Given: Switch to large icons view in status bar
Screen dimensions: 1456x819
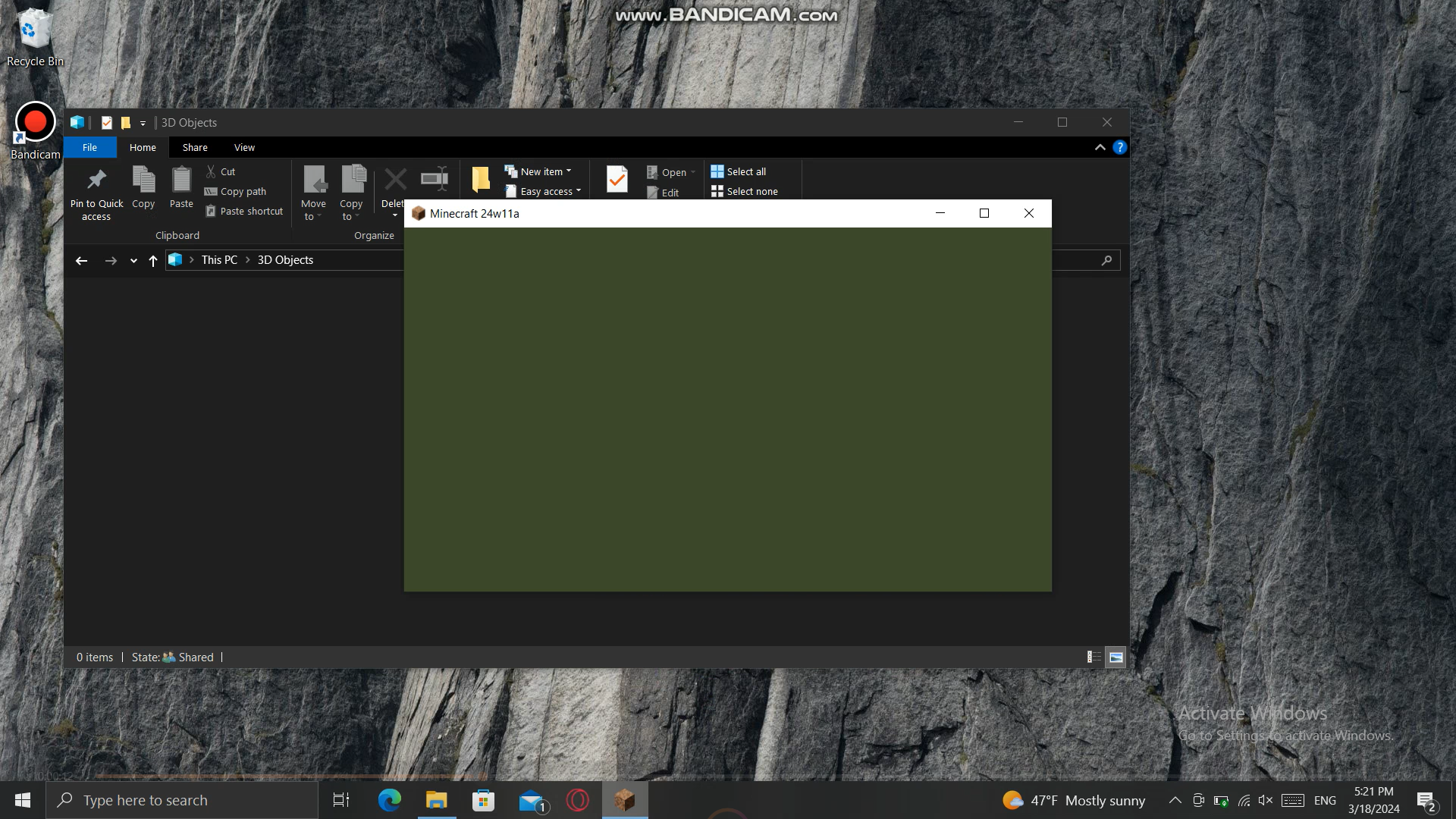Looking at the screenshot, I should pyautogui.click(x=1116, y=657).
